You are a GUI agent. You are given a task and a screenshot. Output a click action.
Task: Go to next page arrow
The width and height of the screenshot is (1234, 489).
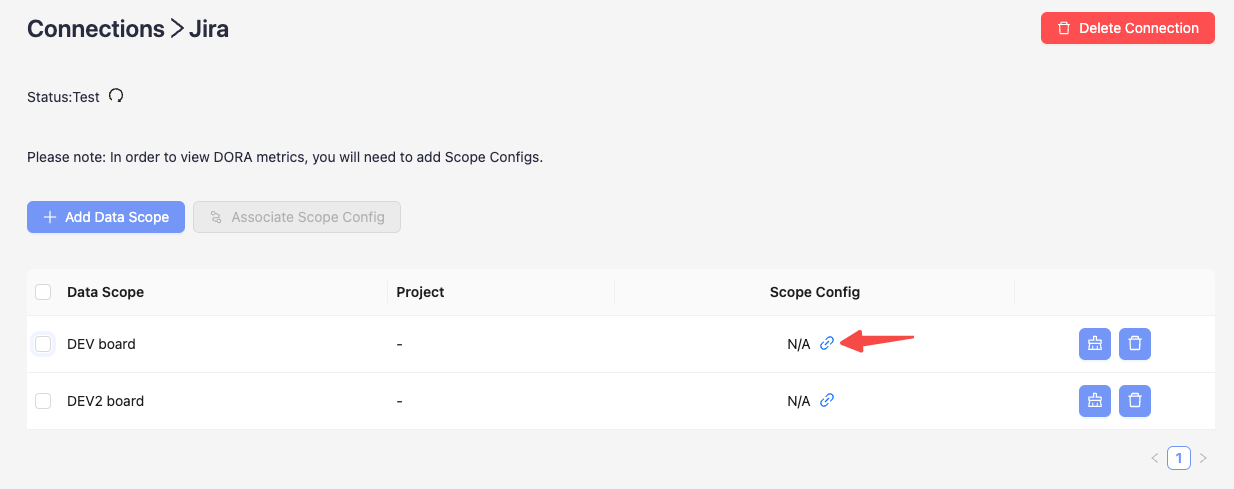pyautogui.click(x=1203, y=458)
